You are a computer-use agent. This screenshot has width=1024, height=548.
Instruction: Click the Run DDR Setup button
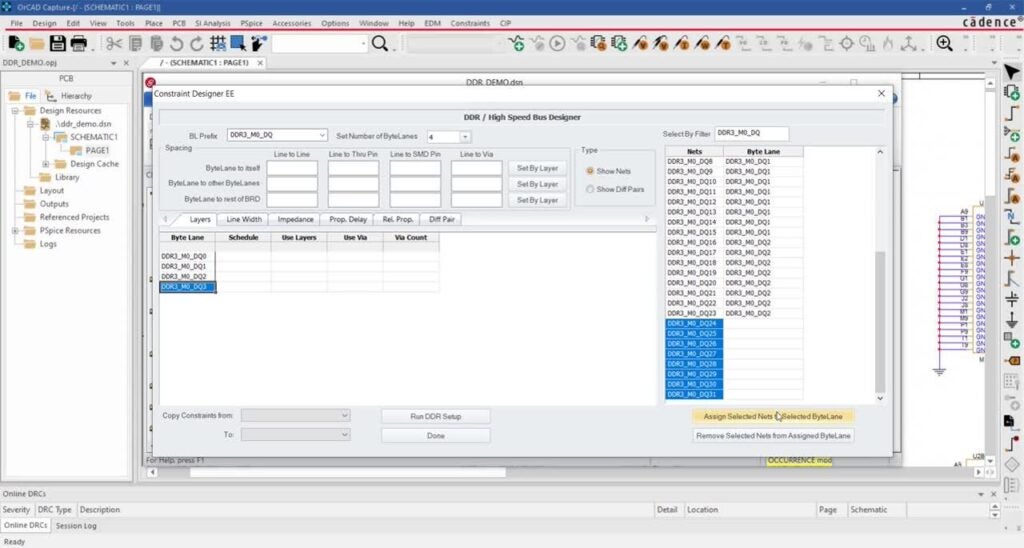pos(436,416)
